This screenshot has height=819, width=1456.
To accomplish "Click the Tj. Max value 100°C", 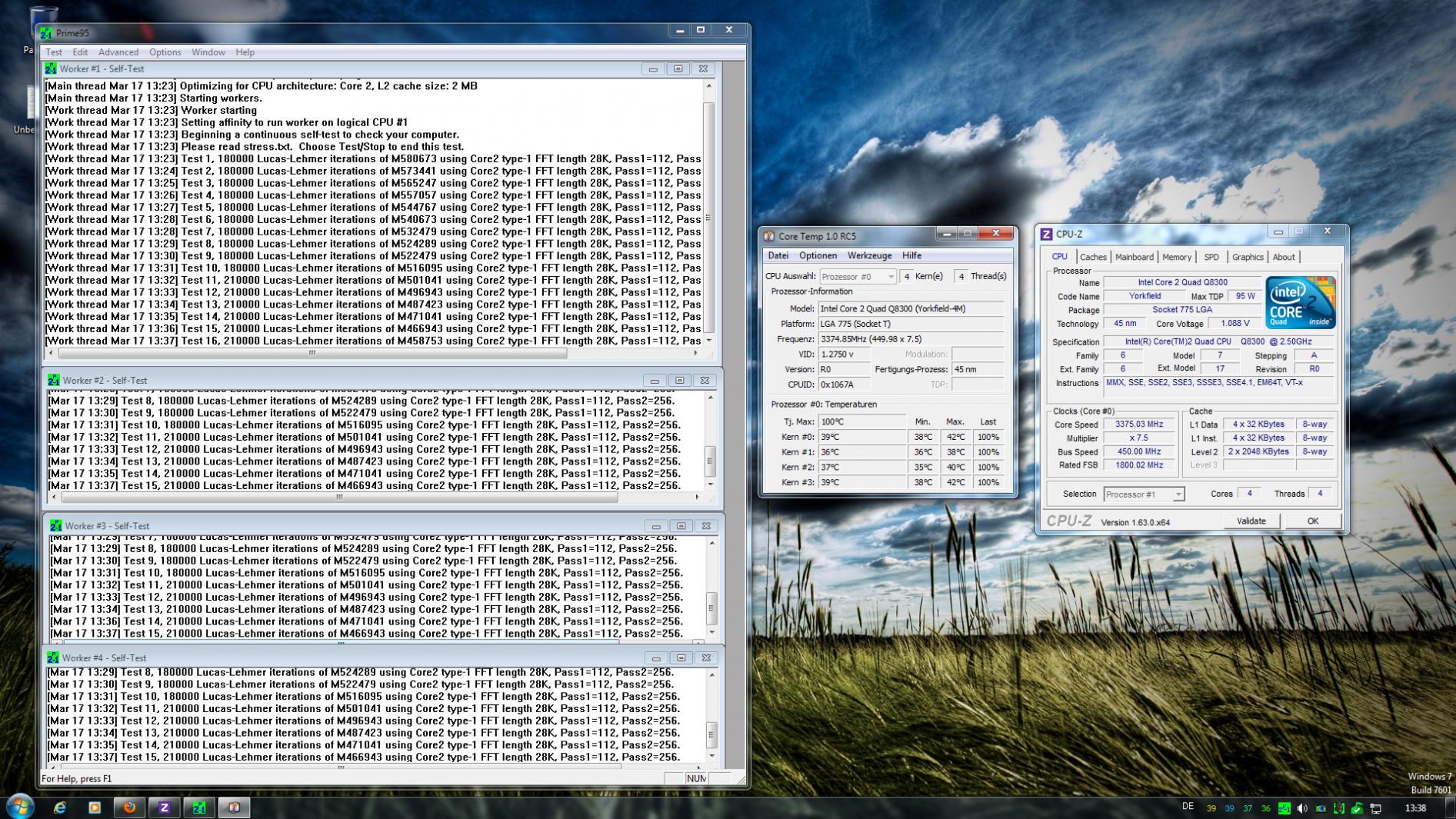I will 862,422.
